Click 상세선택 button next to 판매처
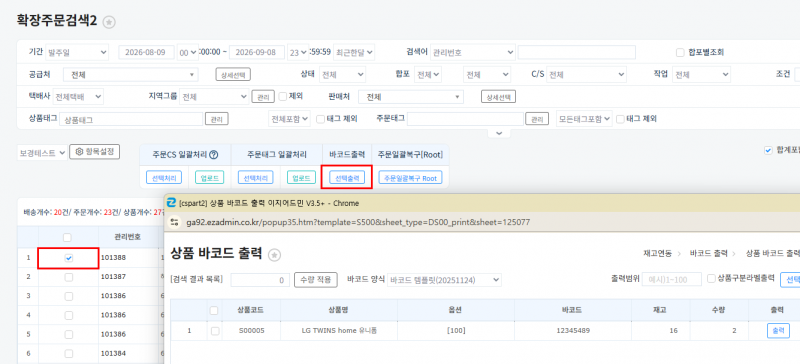Image resolution: width=800 pixels, height=364 pixels. click(x=498, y=96)
